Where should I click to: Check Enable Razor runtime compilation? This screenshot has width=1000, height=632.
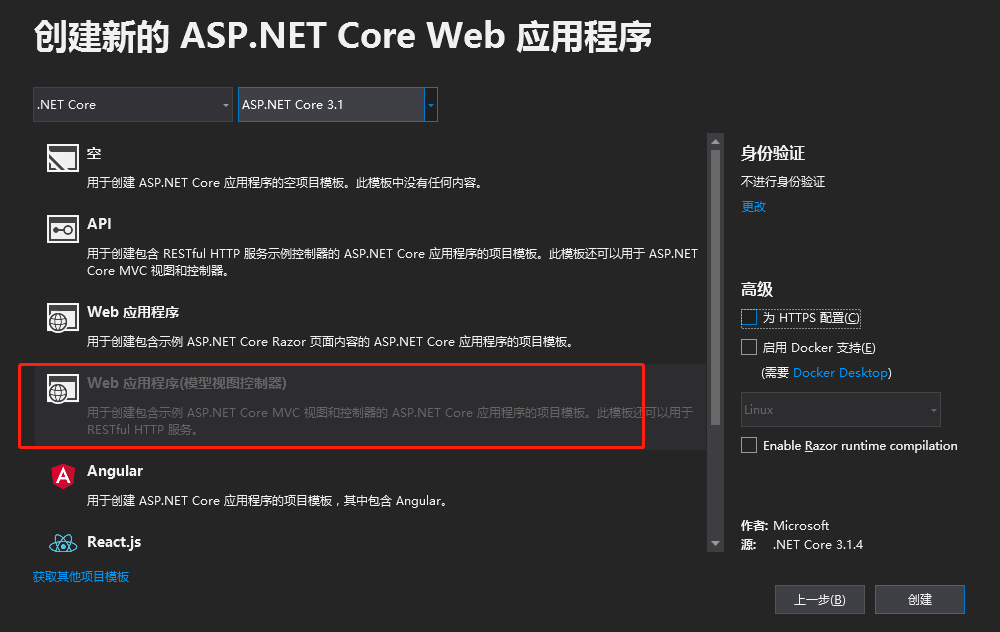click(749, 445)
